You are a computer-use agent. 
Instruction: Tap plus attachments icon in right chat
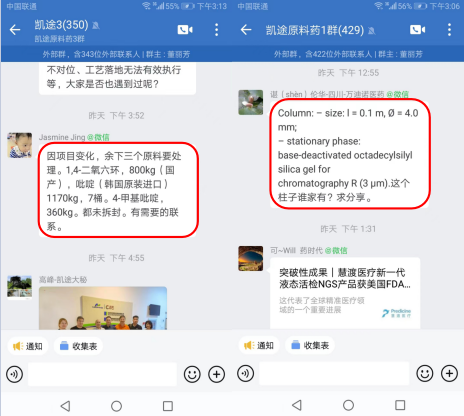[449, 373]
